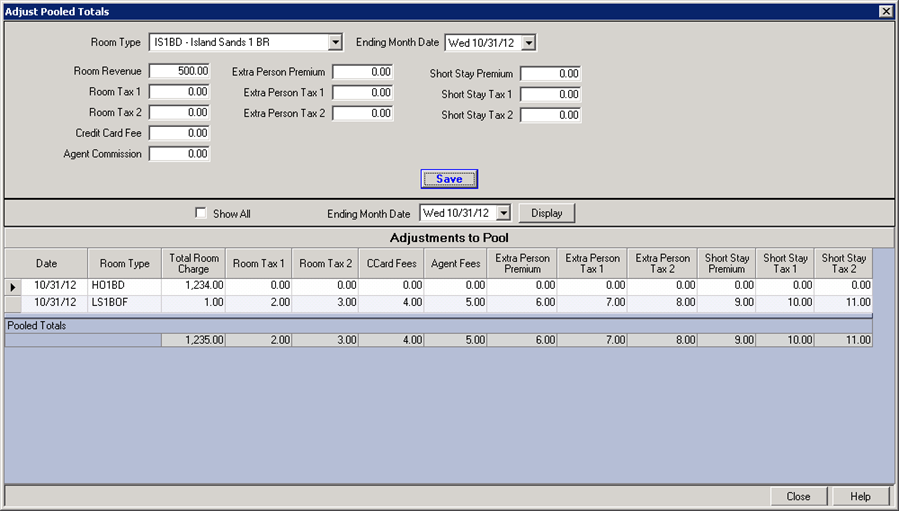Click the Short Stay Tax 2 field
The width and height of the screenshot is (899, 511).
tap(551, 115)
